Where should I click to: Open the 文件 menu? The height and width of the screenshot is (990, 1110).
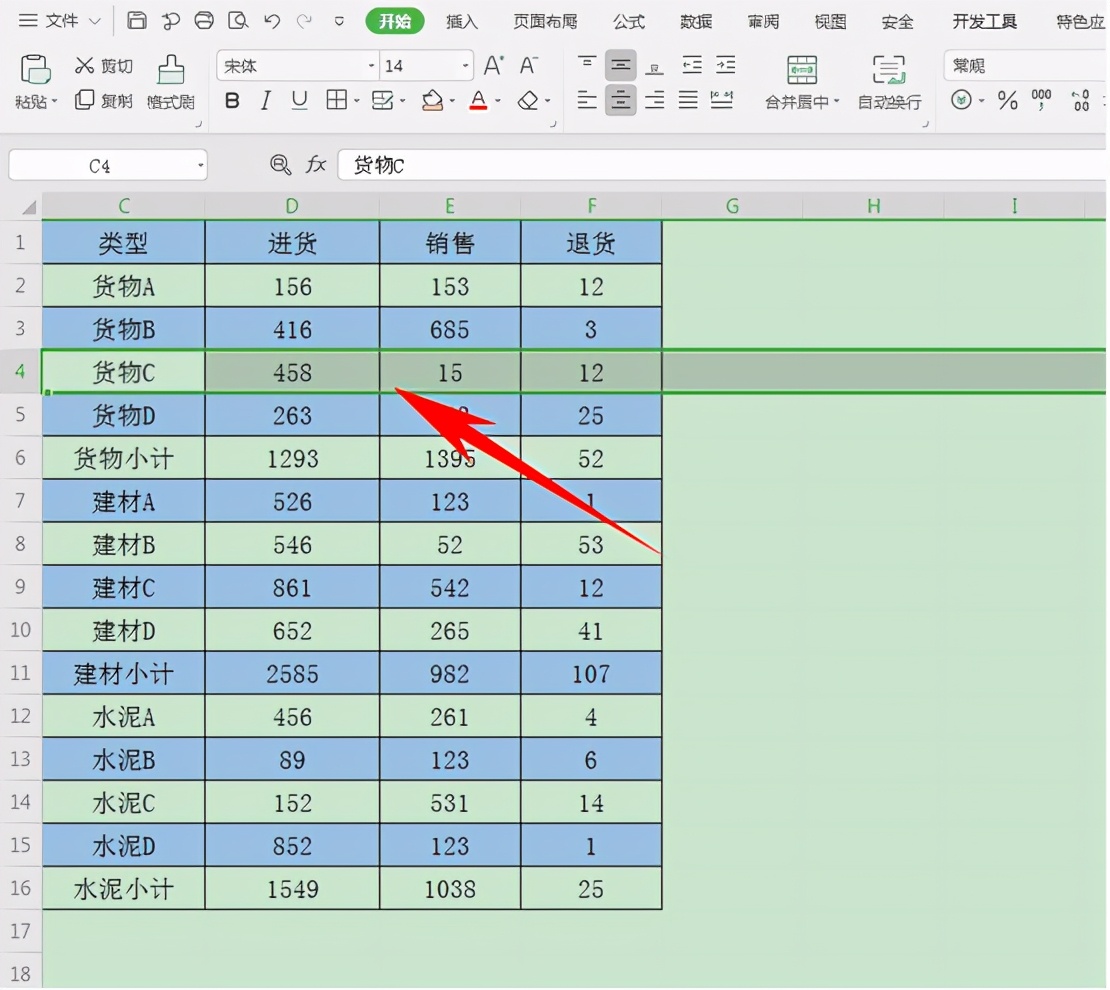click(60, 20)
